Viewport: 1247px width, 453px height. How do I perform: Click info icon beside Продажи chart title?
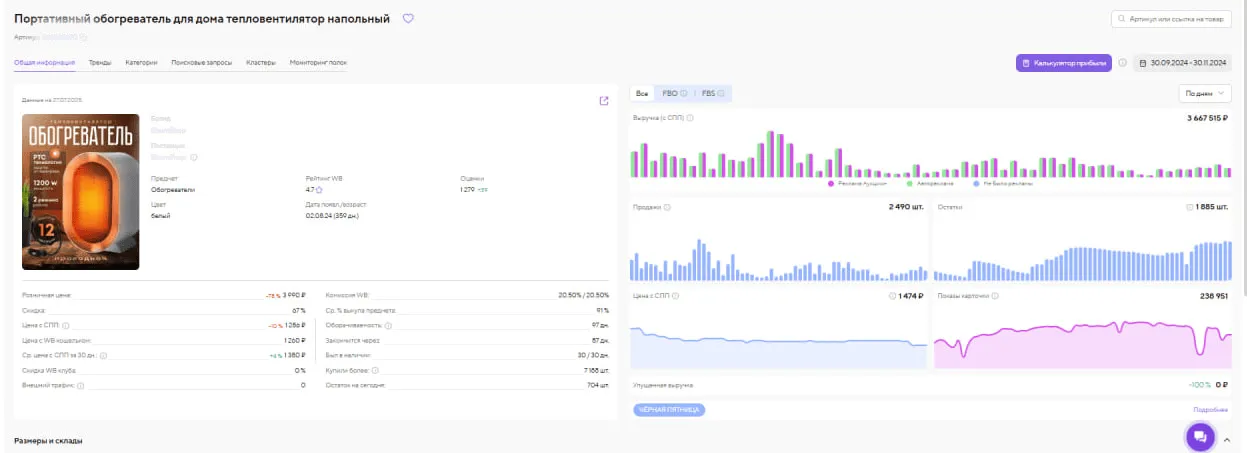(x=667, y=208)
